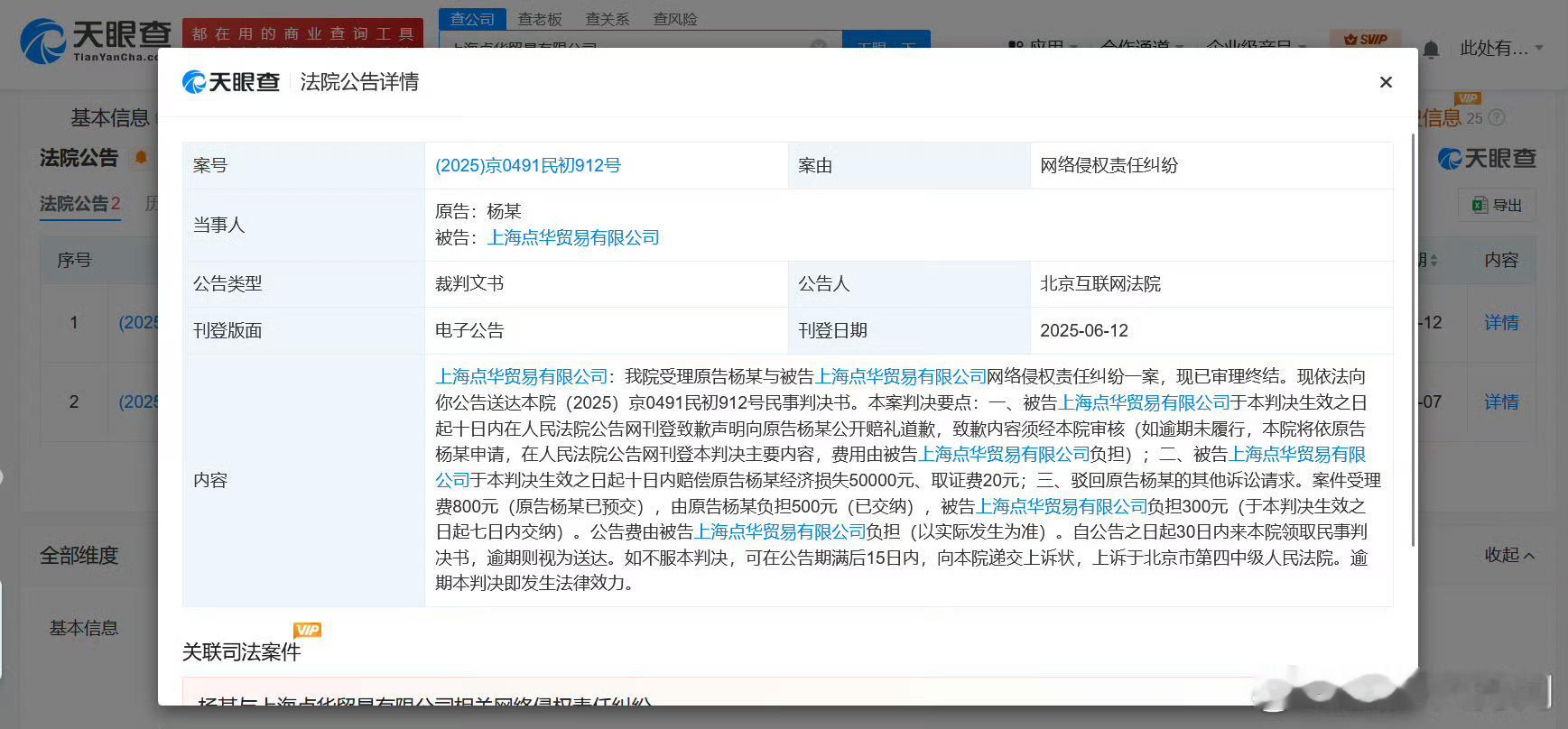
Task: Click the 序号 column header
Action: 74,260
